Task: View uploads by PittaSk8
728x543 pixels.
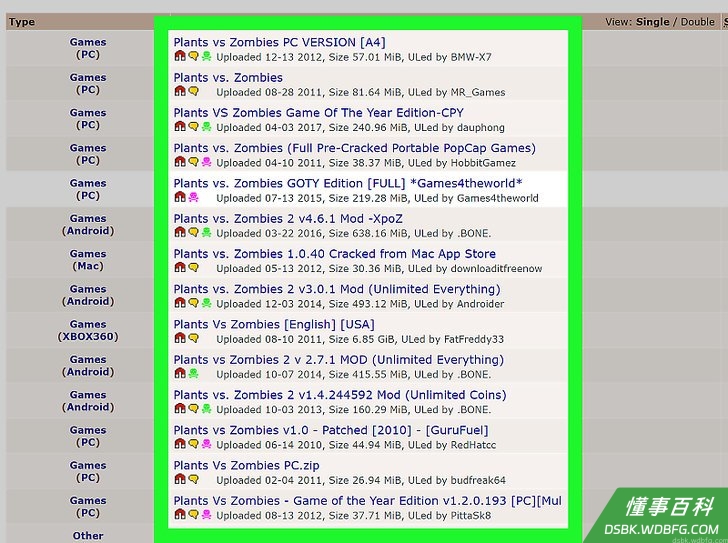Action: (471, 516)
